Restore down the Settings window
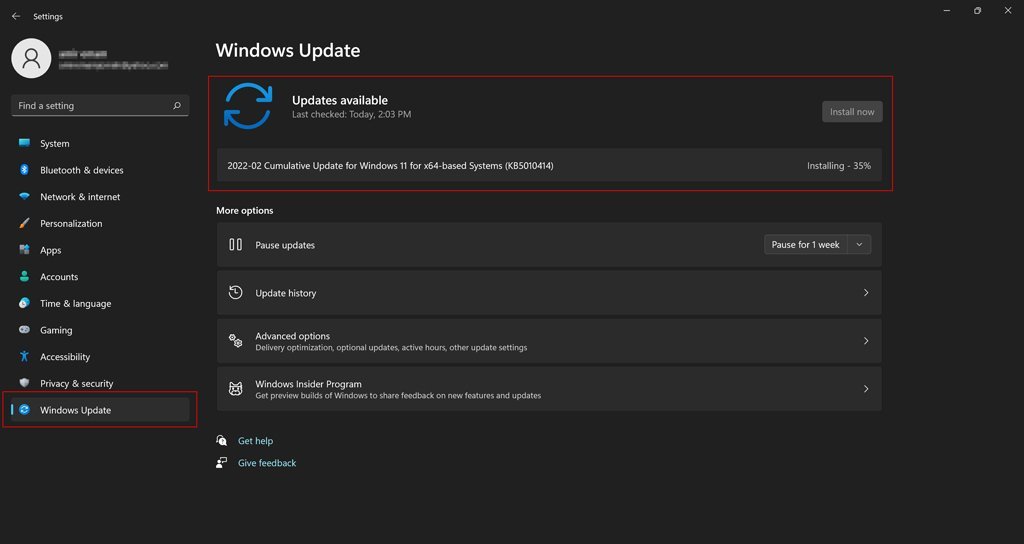 tap(977, 10)
